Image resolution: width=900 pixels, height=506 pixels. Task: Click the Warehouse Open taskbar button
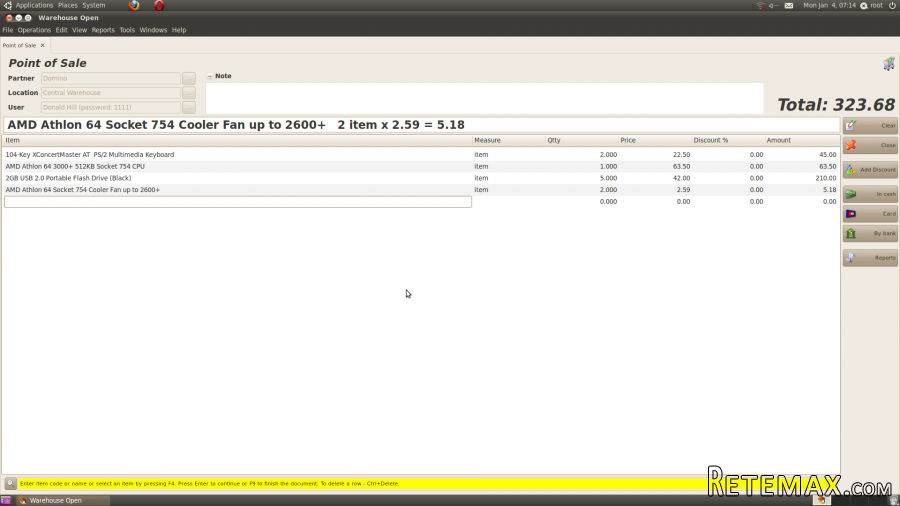(x=62, y=501)
